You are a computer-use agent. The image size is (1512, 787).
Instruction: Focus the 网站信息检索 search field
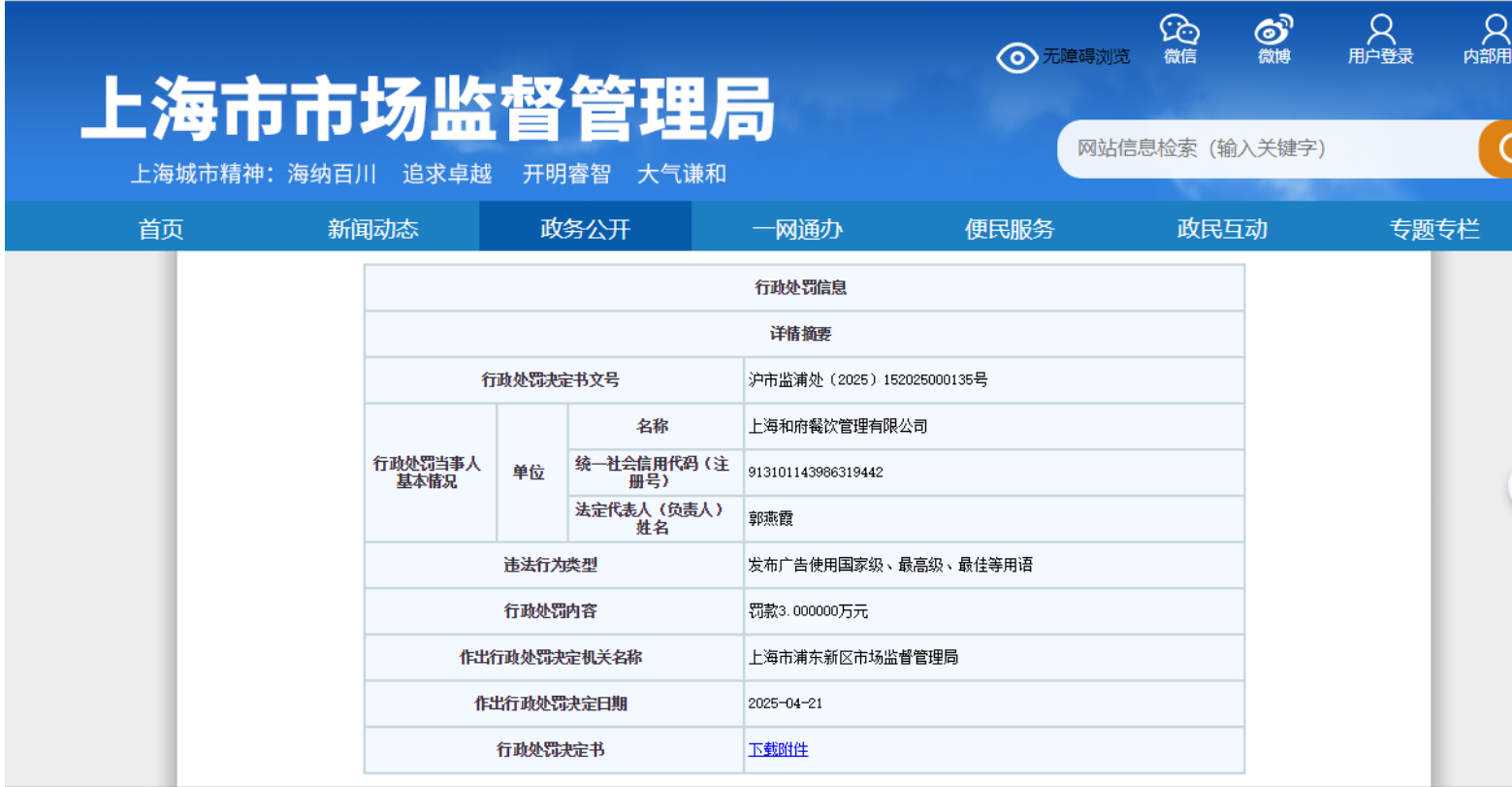(x=1261, y=148)
